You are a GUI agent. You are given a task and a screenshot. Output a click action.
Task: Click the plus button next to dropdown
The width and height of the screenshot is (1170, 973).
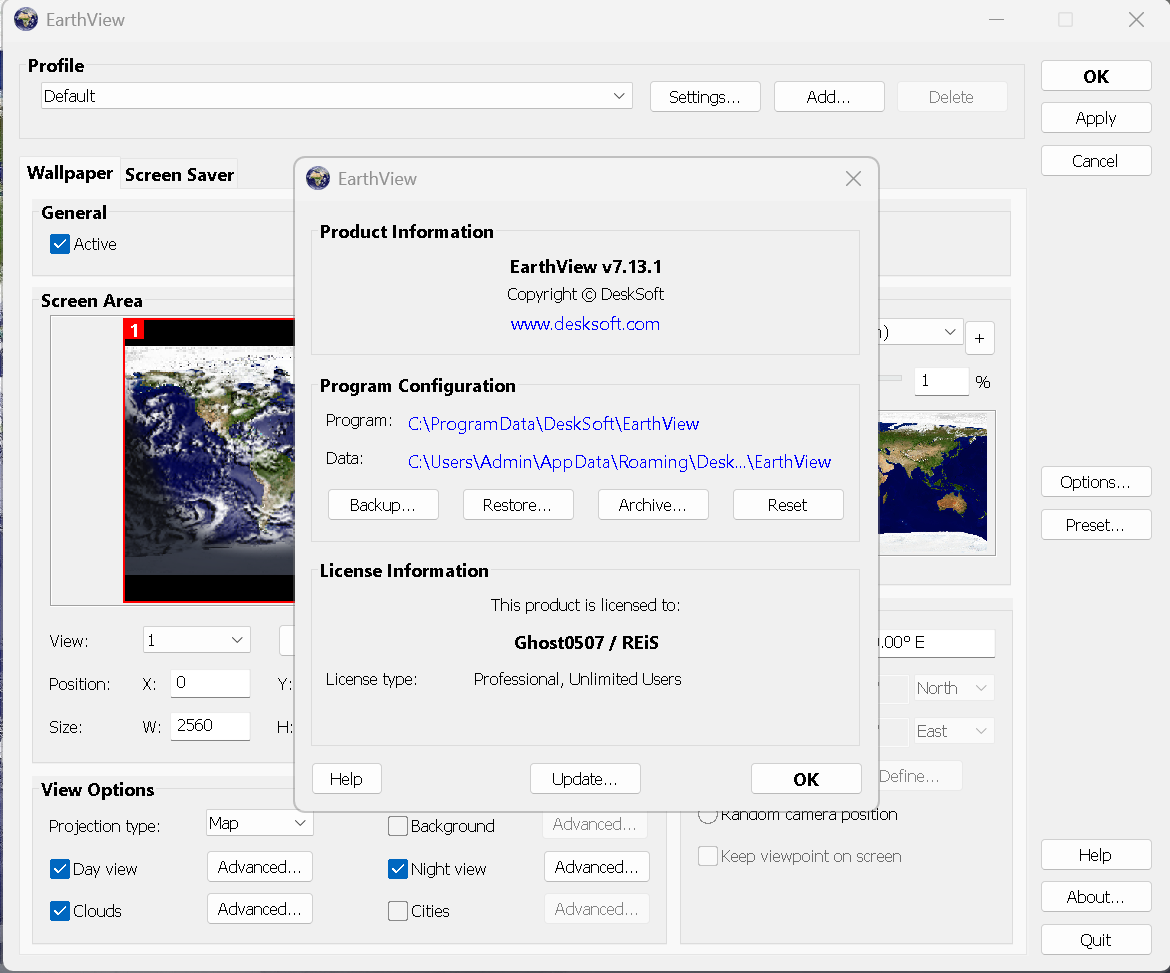point(980,338)
